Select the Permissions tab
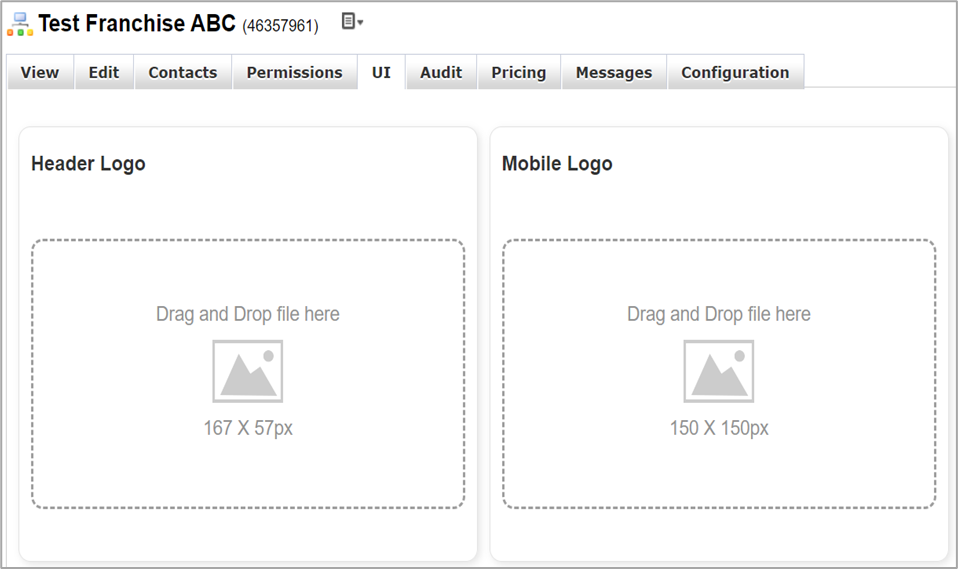This screenshot has height=569, width=958. tap(294, 72)
